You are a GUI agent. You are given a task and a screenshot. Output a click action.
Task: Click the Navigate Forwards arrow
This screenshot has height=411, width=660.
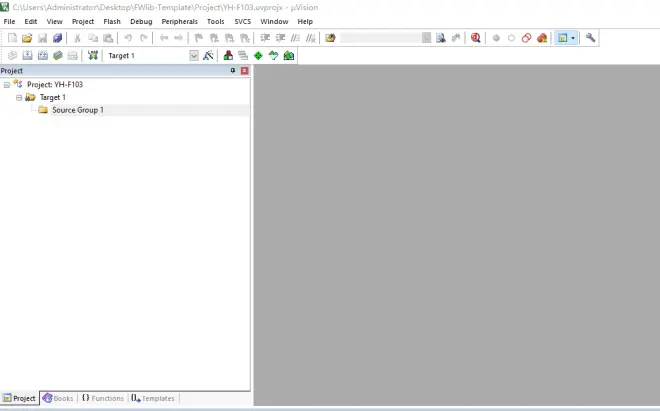pyautogui.click(x=178, y=38)
